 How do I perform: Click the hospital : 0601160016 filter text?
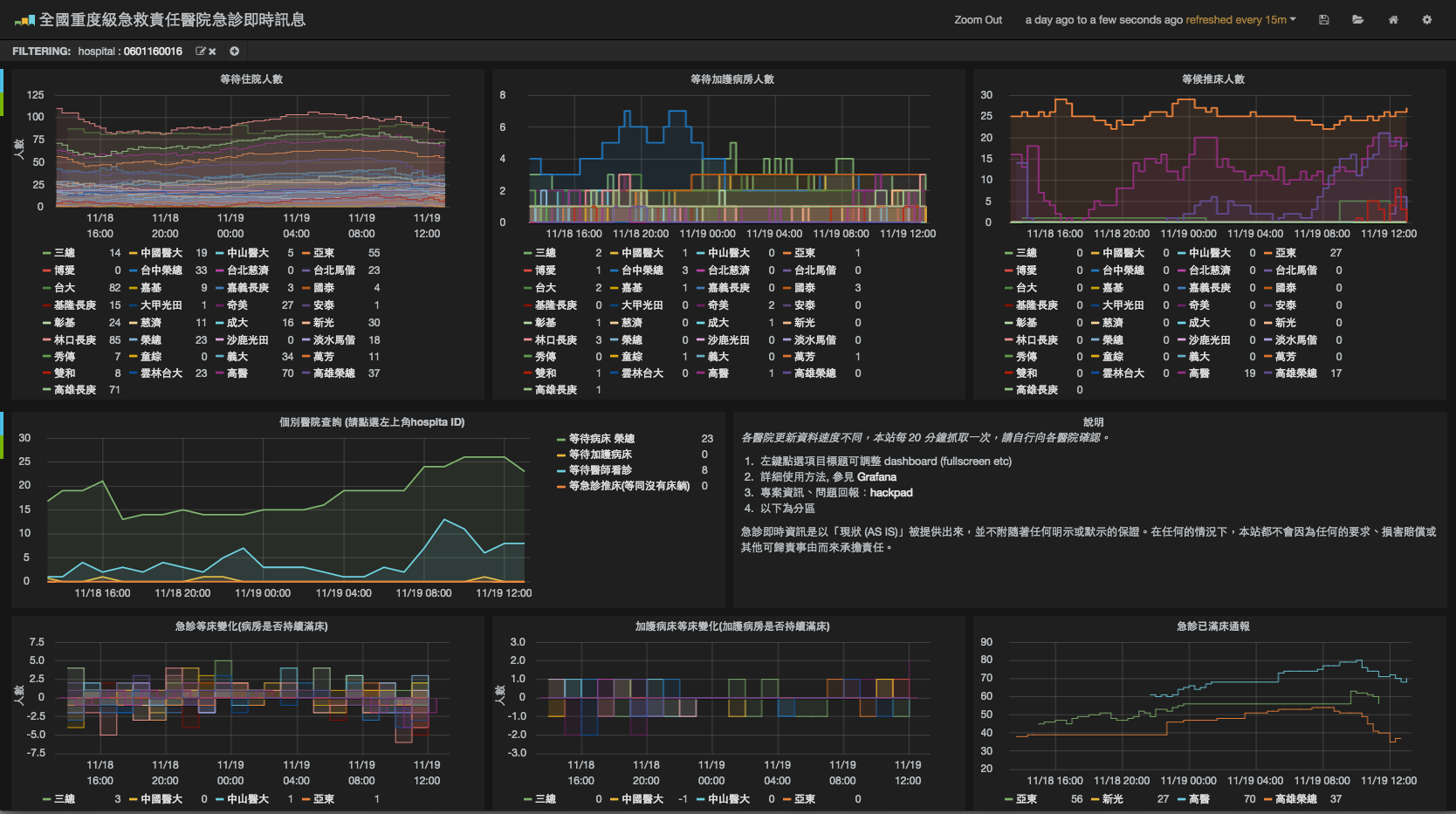(130, 51)
